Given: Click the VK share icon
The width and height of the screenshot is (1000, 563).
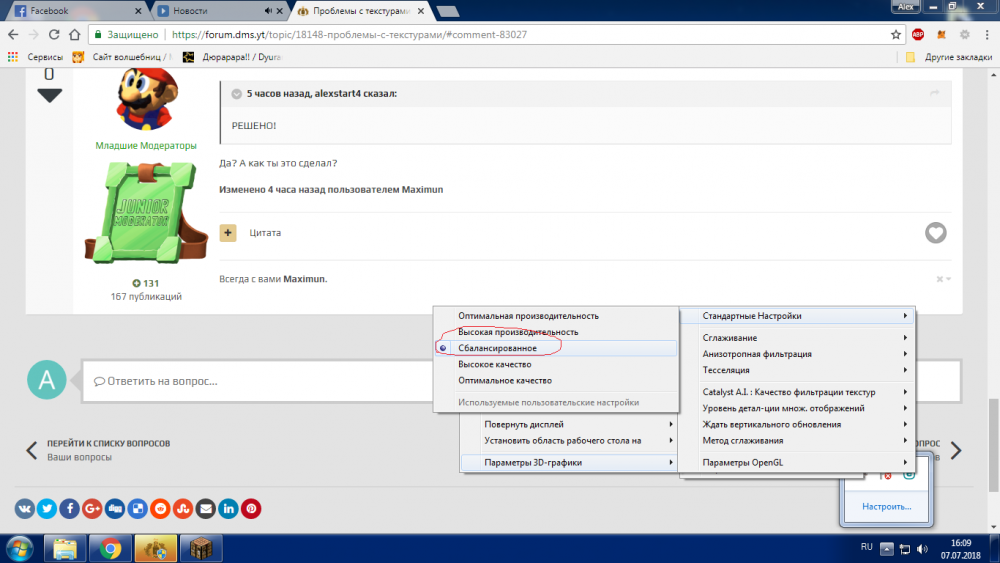Looking at the screenshot, I should coord(26,509).
